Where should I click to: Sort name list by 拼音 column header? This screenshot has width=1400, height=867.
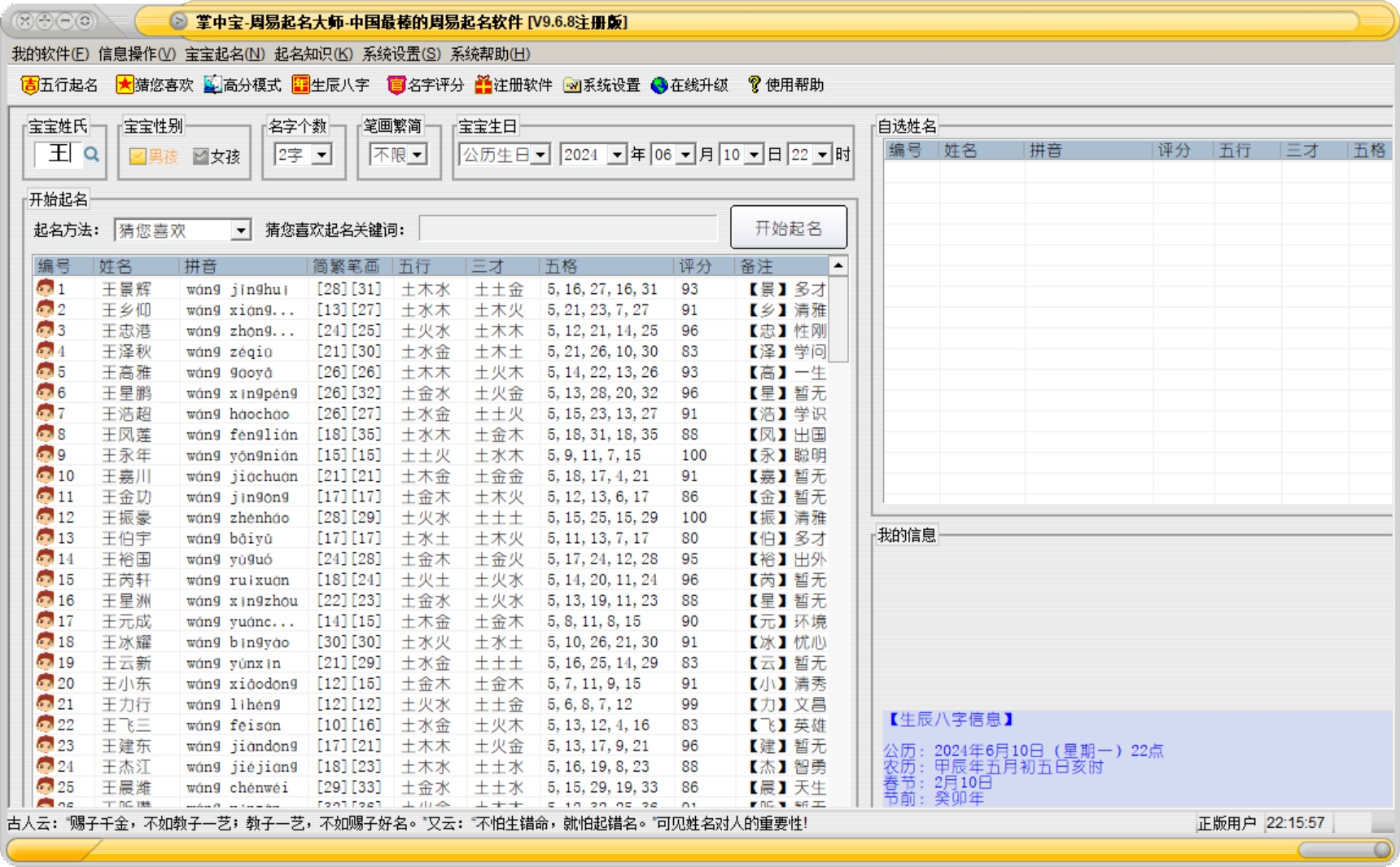(x=243, y=266)
